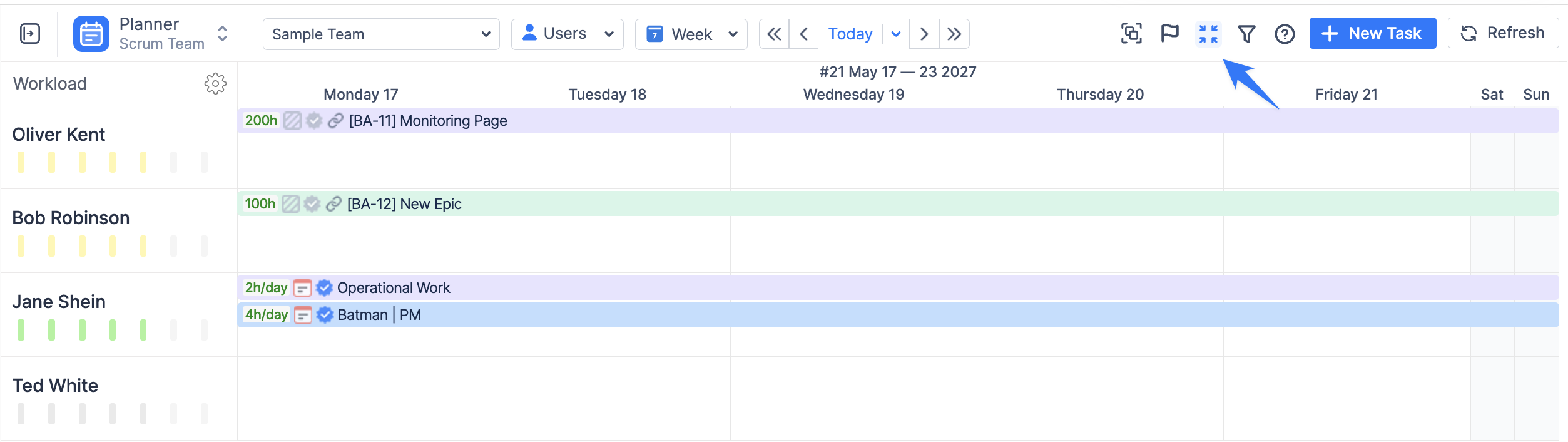The width and height of the screenshot is (1568, 442).
Task: Click the verified badge on Operational Work
Action: pyautogui.click(x=324, y=287)
